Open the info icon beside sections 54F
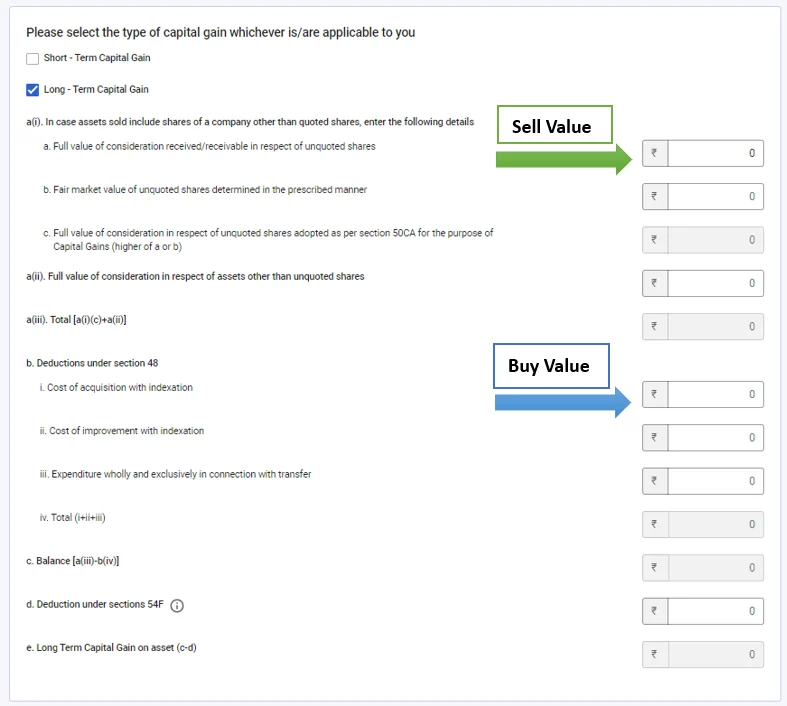This screenshot has height=706, width=787. coord(177,606)
